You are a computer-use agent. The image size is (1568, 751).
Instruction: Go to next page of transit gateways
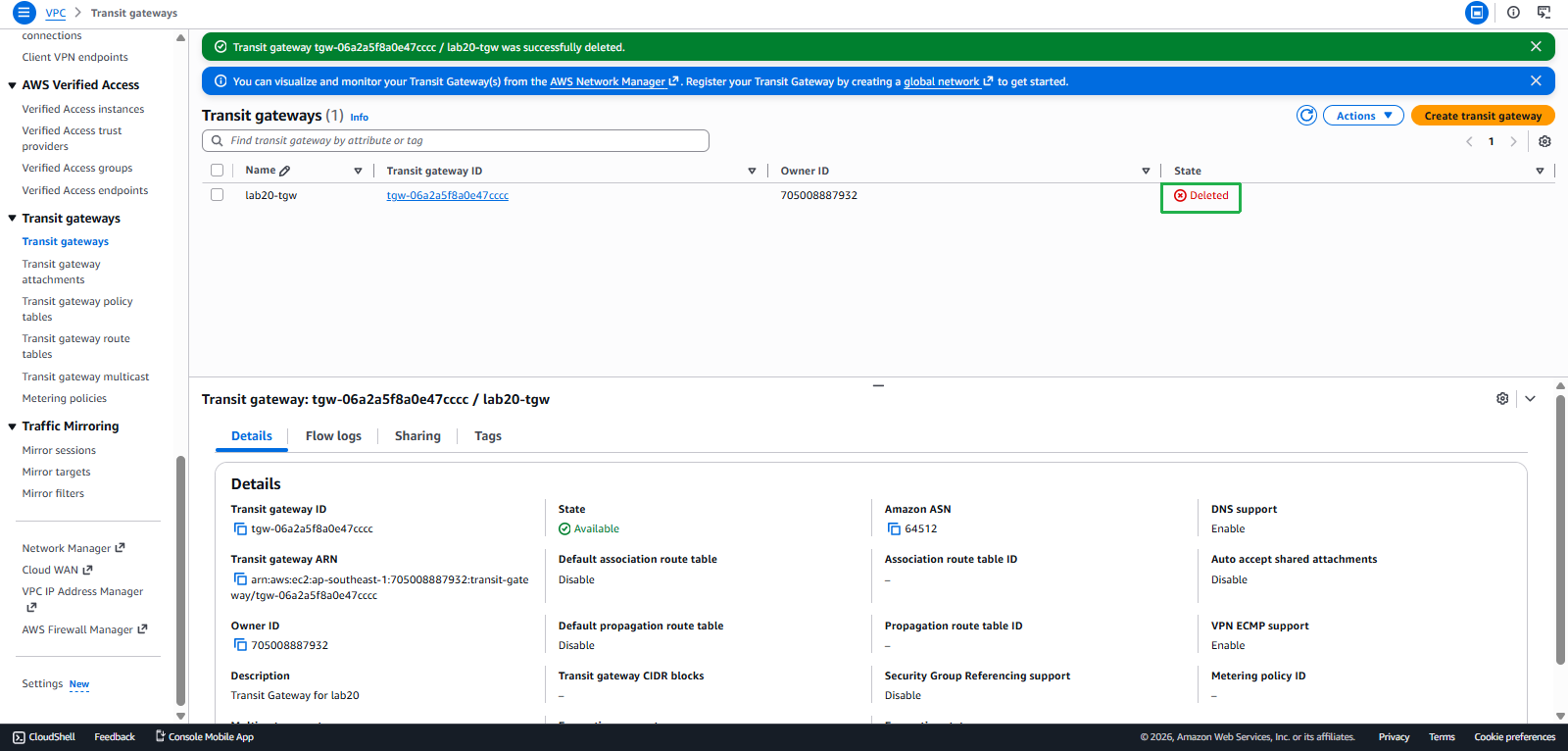click(x=1513, y=141)
